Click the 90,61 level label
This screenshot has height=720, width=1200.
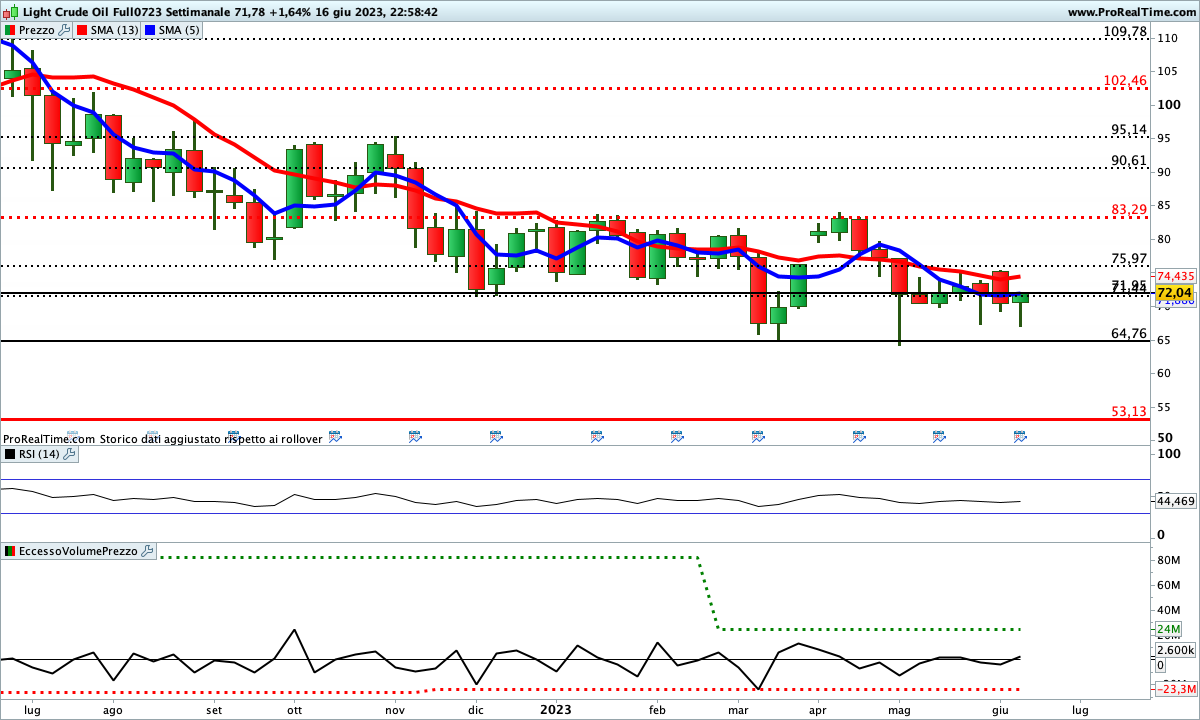tap(1129, 161)
